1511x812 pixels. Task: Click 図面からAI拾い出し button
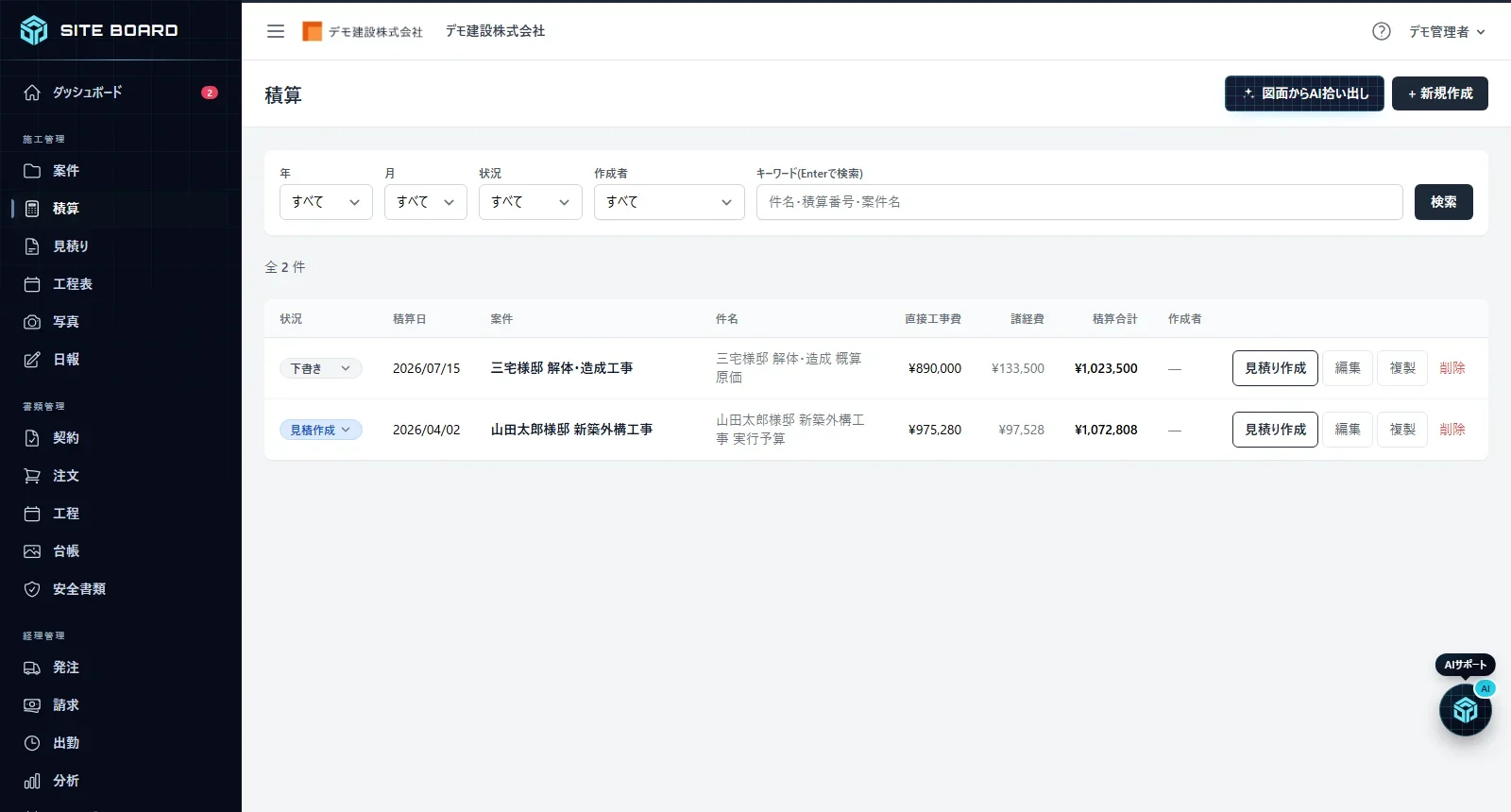pyautogui.click(x=1305, y=93)
